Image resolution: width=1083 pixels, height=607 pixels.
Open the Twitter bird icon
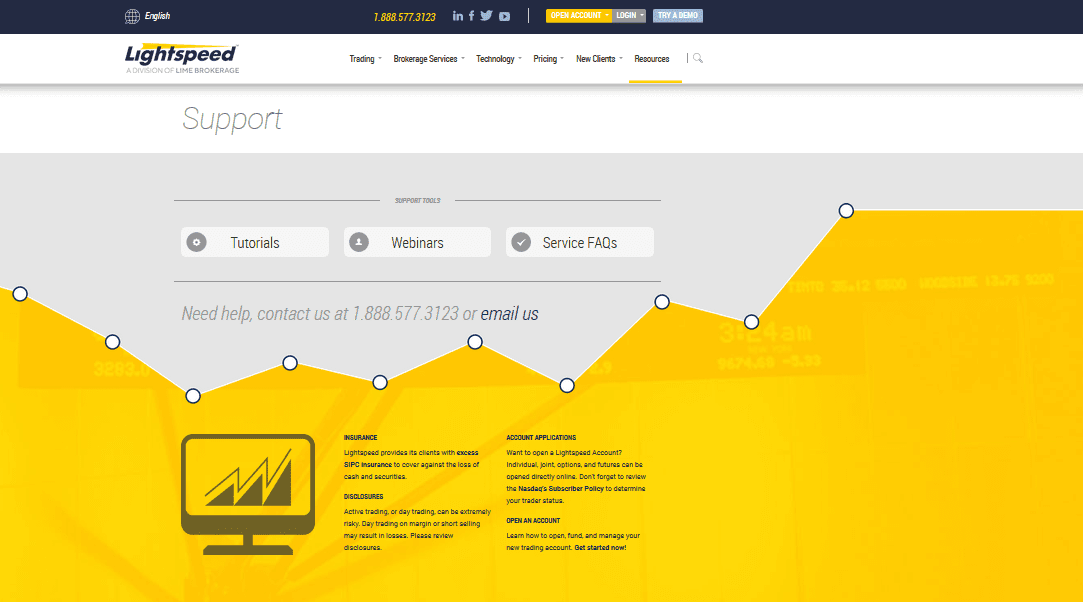click(487, 16)
